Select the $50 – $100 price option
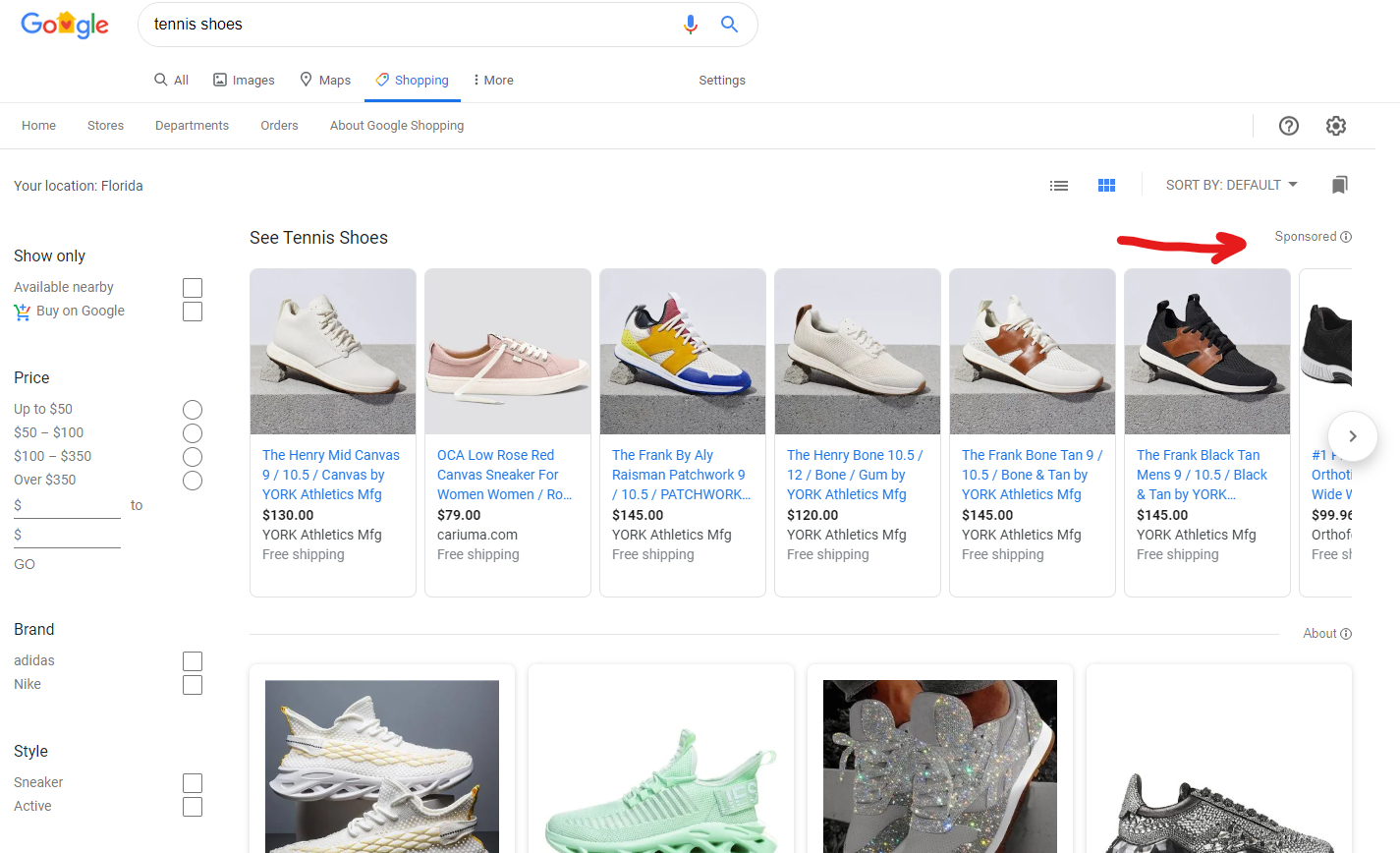 click(x=193, y=433)
